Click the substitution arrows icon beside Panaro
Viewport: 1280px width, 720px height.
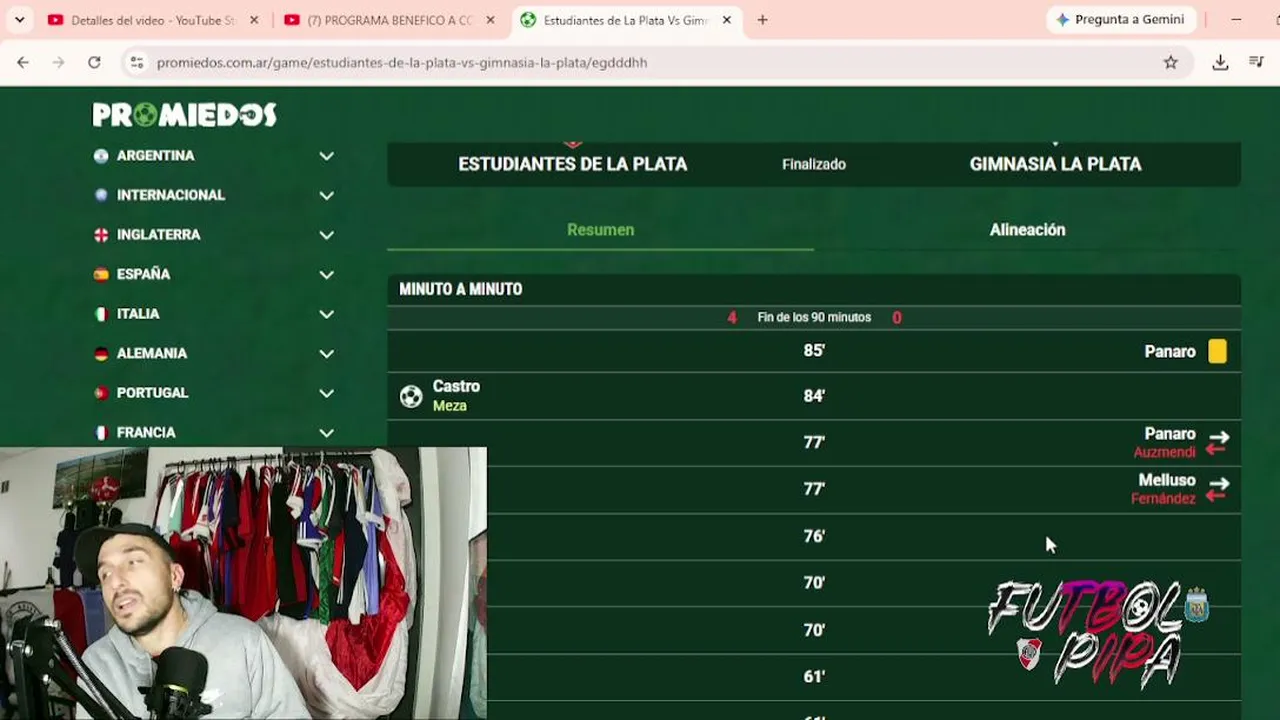pos(1217,443)
